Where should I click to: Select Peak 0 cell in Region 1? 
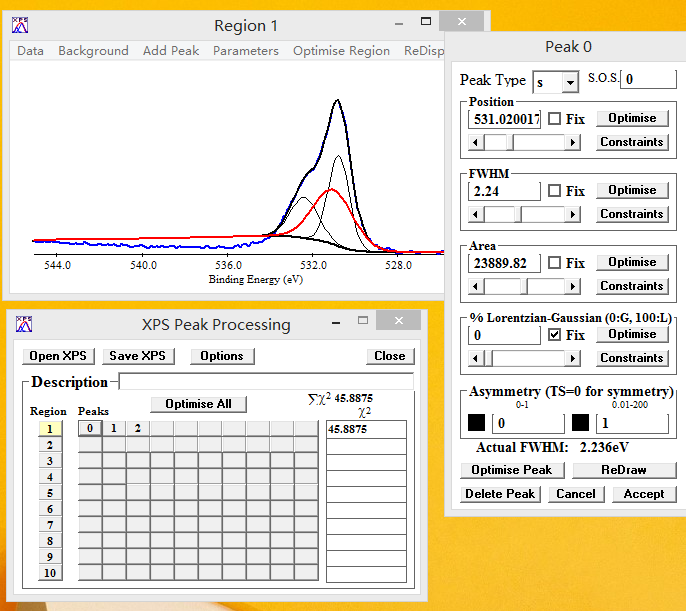90,428
